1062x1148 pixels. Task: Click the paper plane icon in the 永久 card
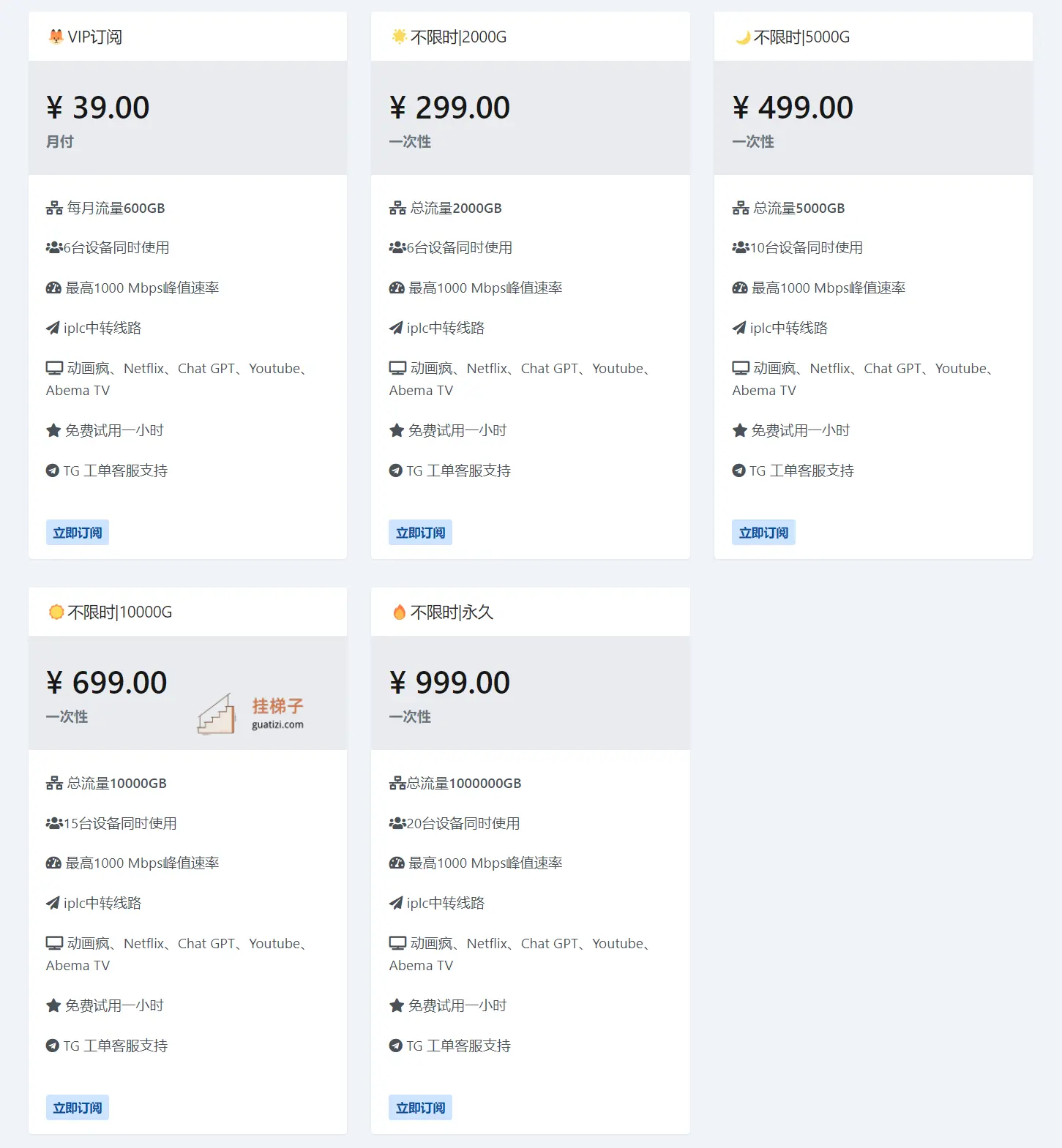[x=396, y=903]
